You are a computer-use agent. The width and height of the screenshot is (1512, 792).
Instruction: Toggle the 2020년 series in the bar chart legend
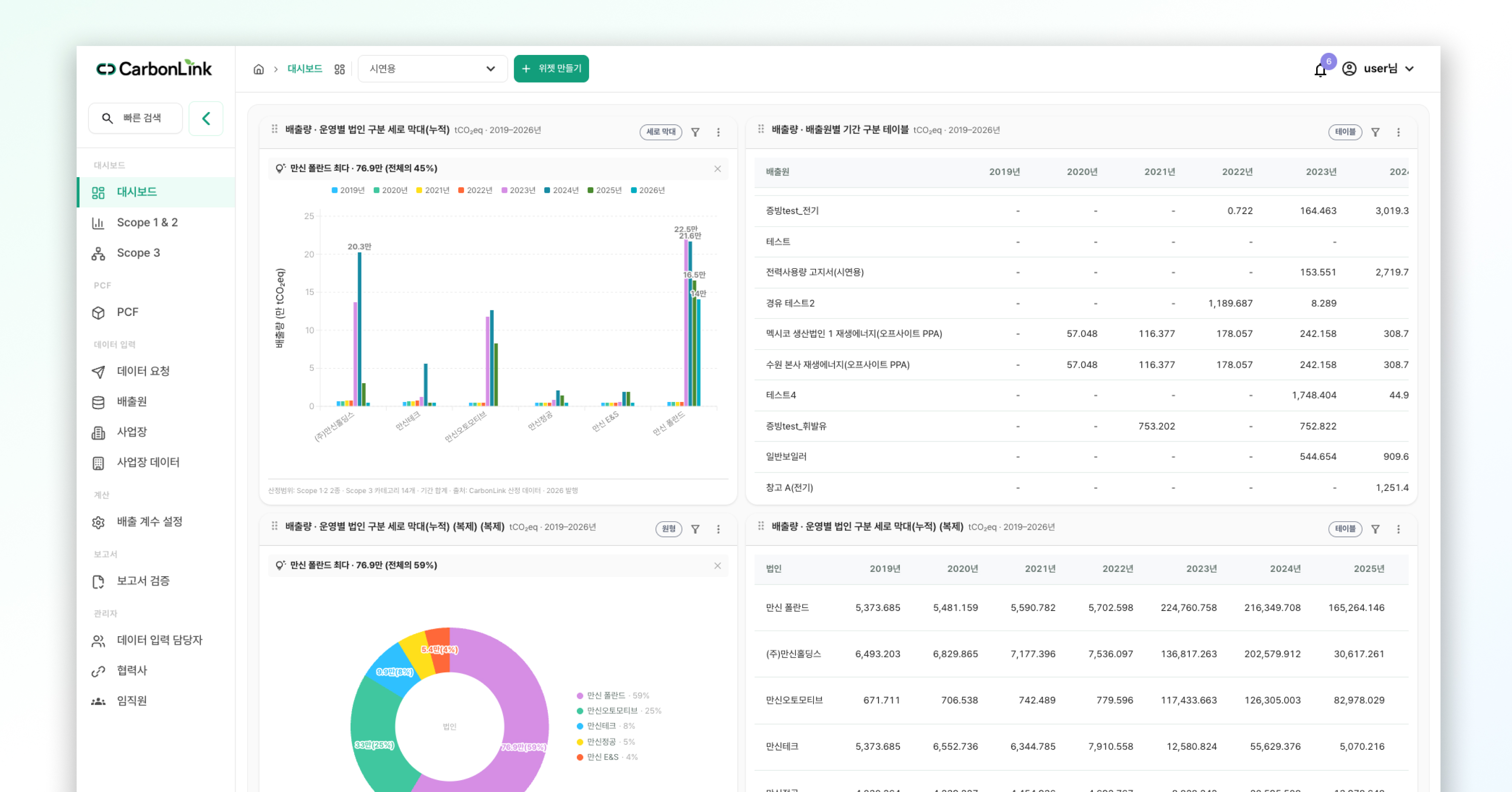coord(390,190)
